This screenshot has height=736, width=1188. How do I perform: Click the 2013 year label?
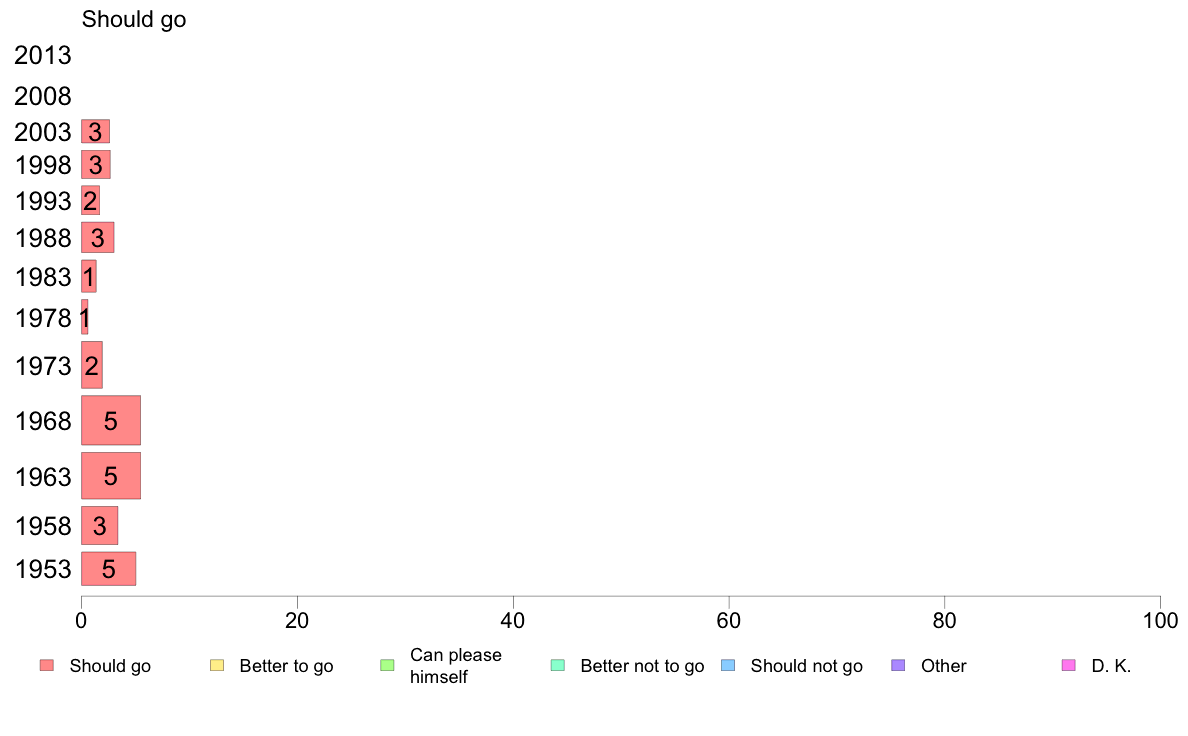(42, 55)
